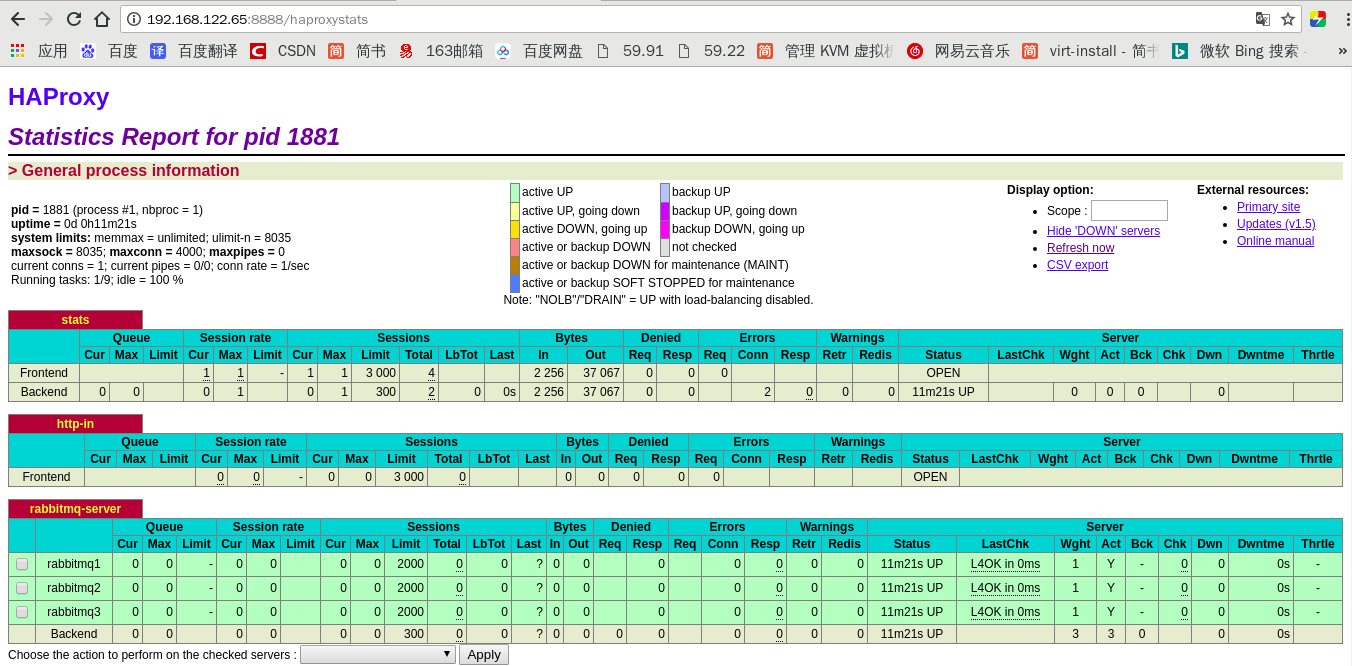Check the rabbitmq1 server checkbox

pyautogui.click(x=22, y=564)
